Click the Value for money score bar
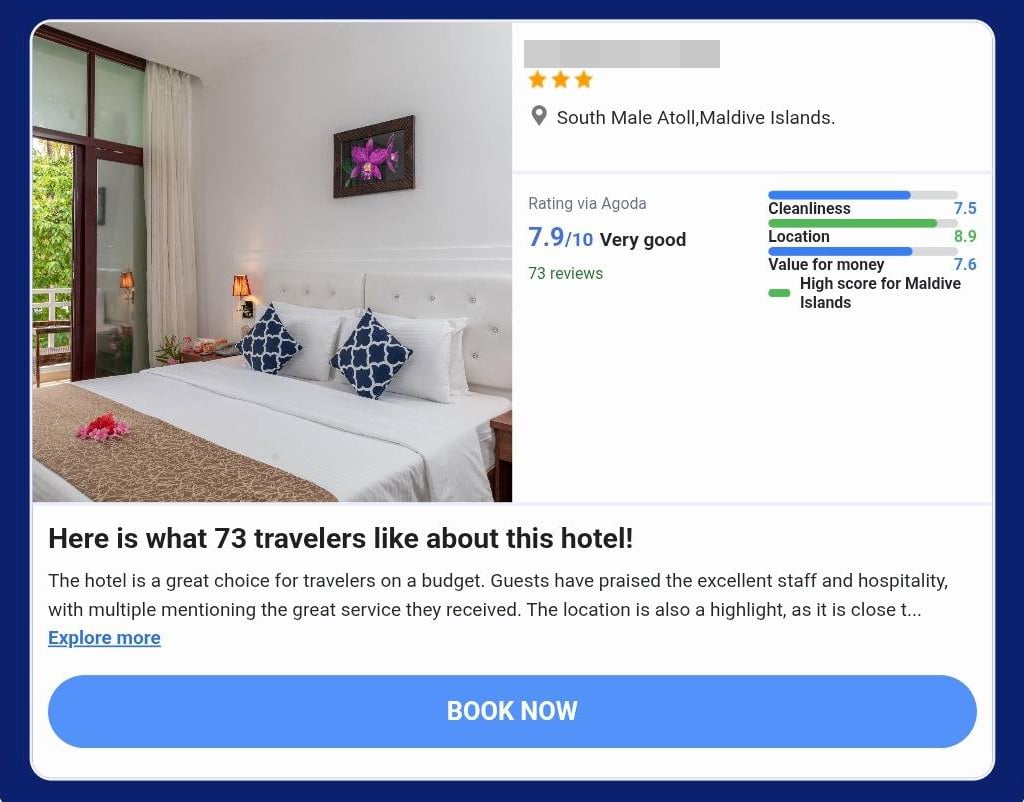Screen dimensions: 1024x802 point(863,251)
